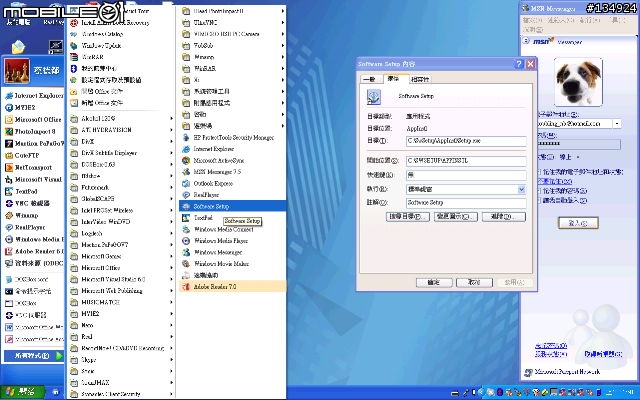Expand the ATI HYDRAVISION submenu
The width and height of the screenshot is (640, 400).
point(121,130)
